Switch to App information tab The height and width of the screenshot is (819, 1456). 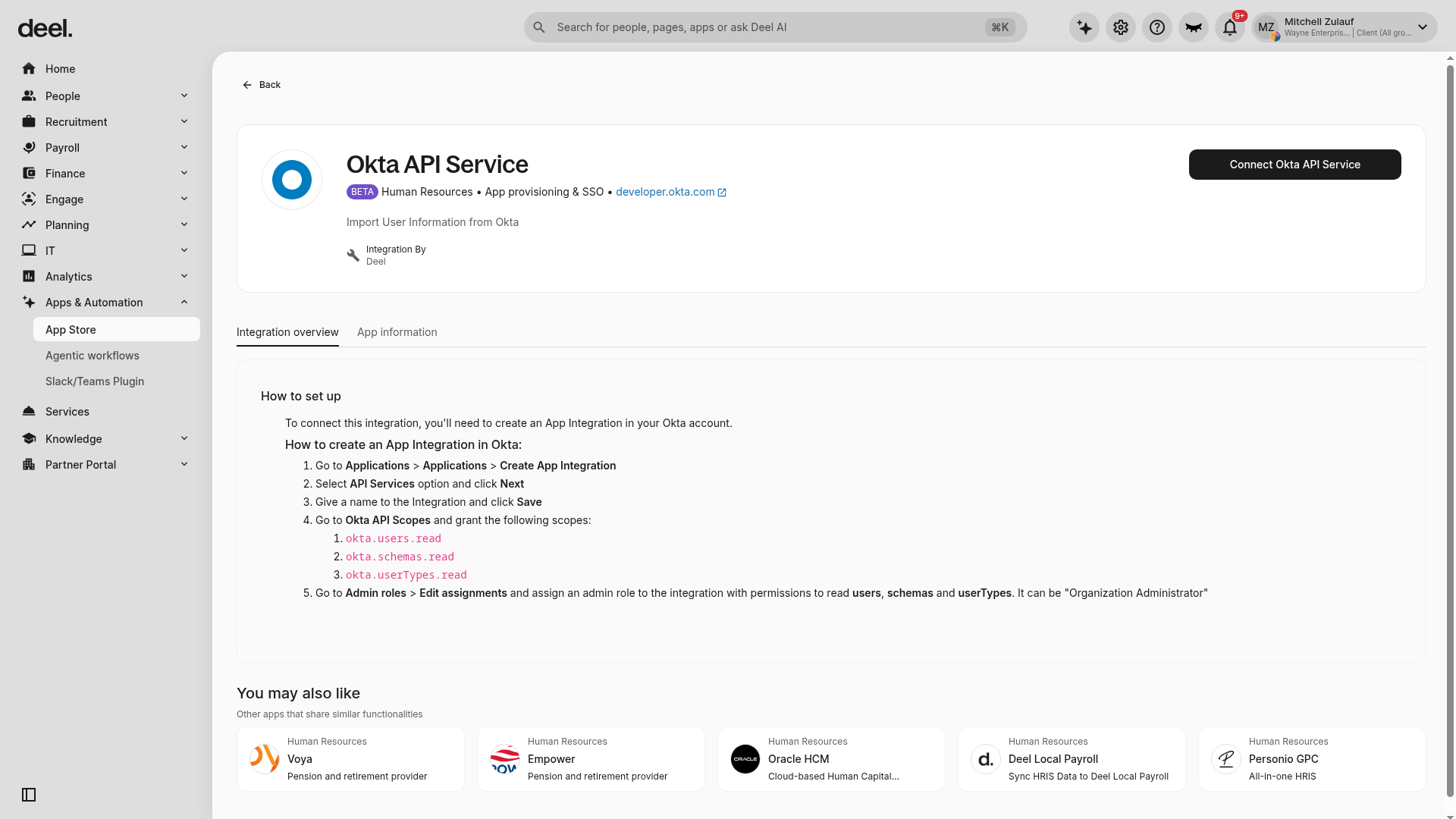coord(397,332)
